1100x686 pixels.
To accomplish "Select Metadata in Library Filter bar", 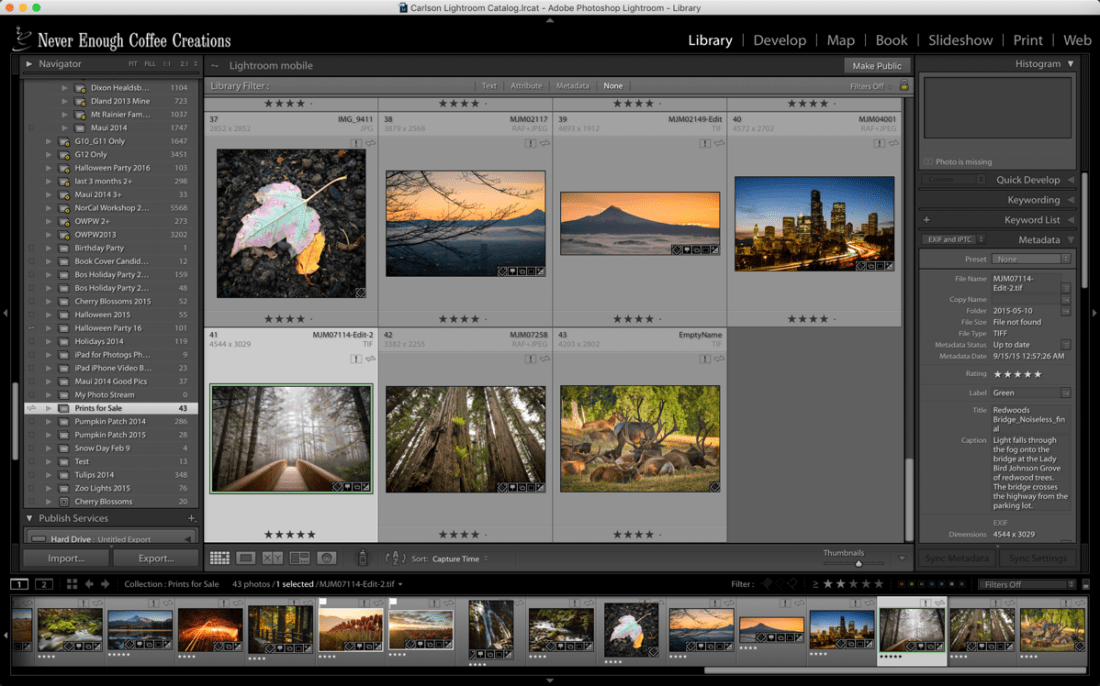I will [x=572, y=86].
